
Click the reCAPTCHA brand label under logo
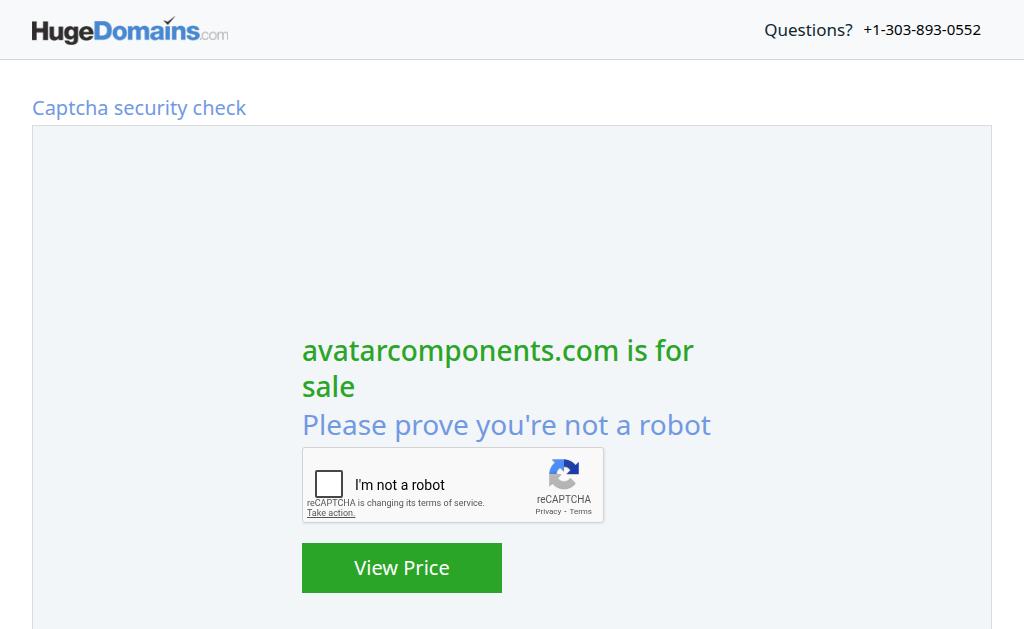click(564, 499)
